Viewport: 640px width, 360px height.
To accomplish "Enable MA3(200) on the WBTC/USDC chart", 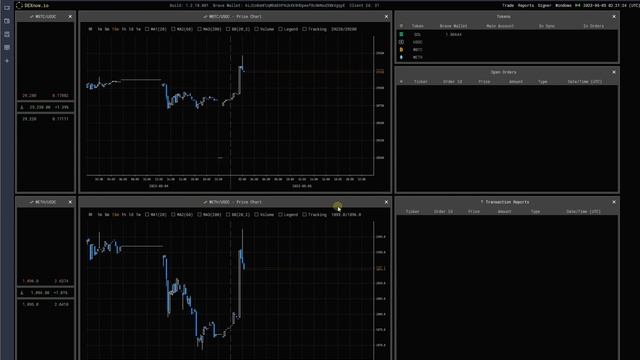I will (199, 29).
